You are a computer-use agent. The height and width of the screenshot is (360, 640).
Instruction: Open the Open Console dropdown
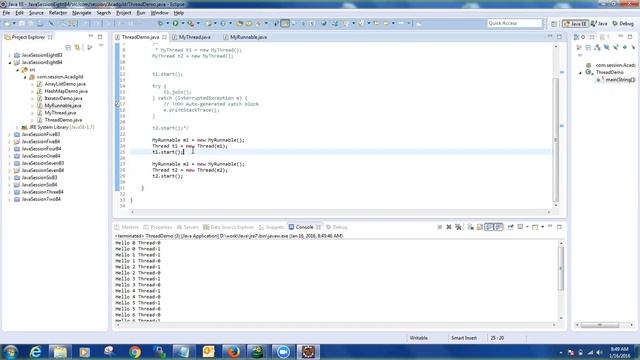[x=542, y=227]
